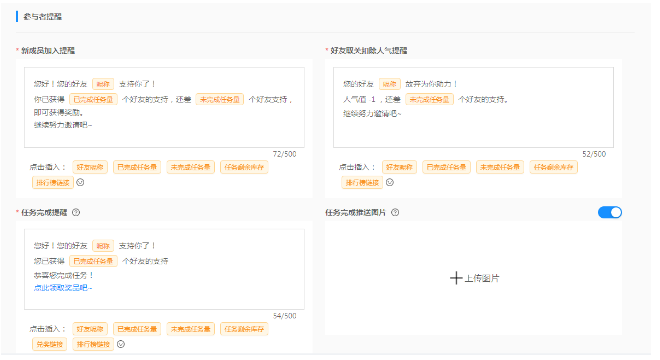The width and height of the screenshot is (660, 360).
Task: Open help icon beside 任务完成提醒 label
Action: (76, 212)
